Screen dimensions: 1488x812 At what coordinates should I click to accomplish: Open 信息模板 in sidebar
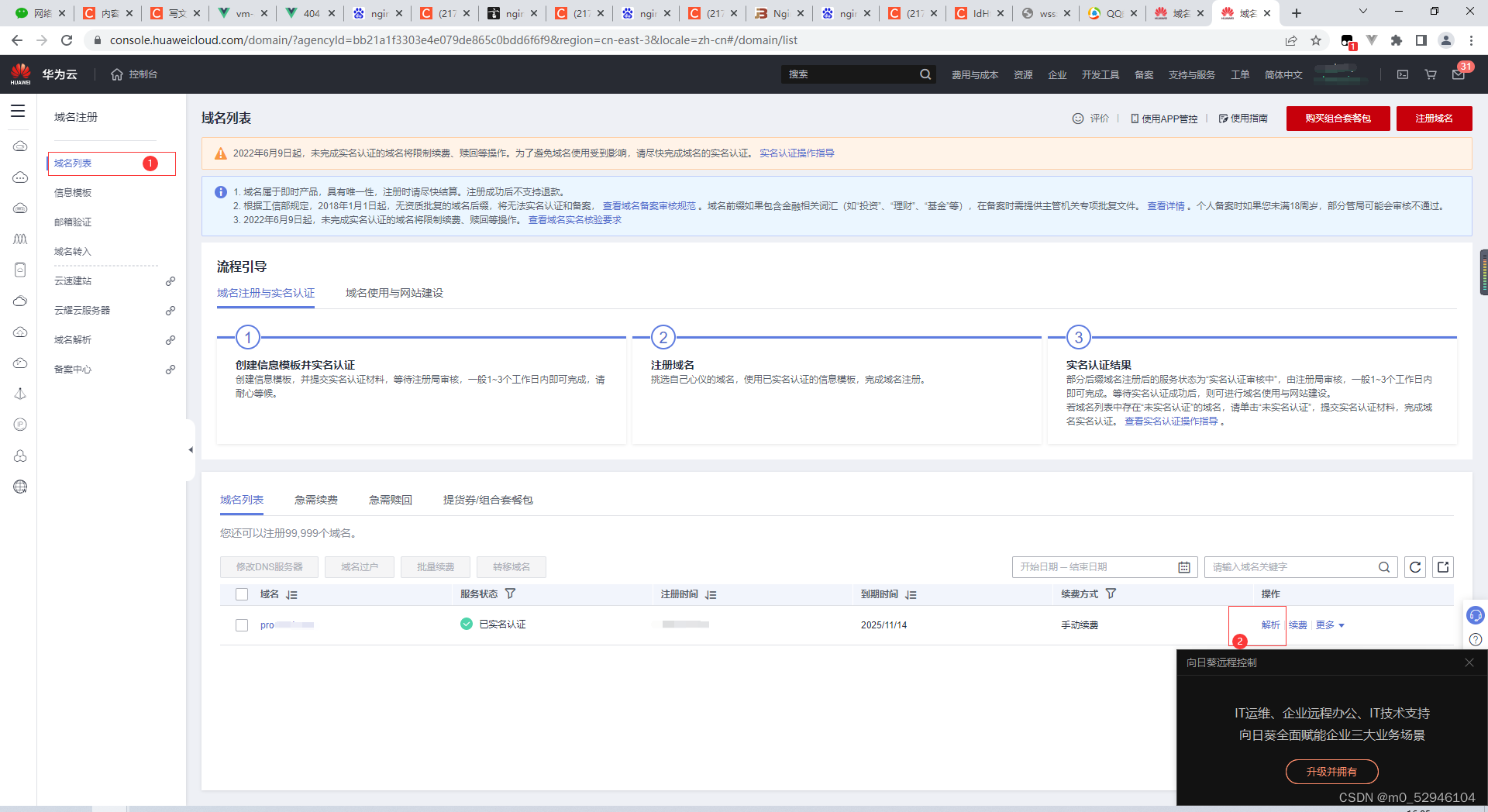pyautogui.click(x=73, y=193)
